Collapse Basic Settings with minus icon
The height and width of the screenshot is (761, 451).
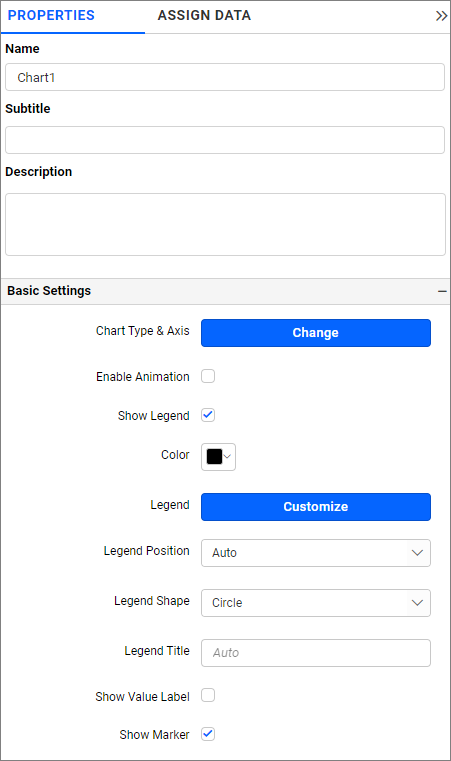coord(442,291)
